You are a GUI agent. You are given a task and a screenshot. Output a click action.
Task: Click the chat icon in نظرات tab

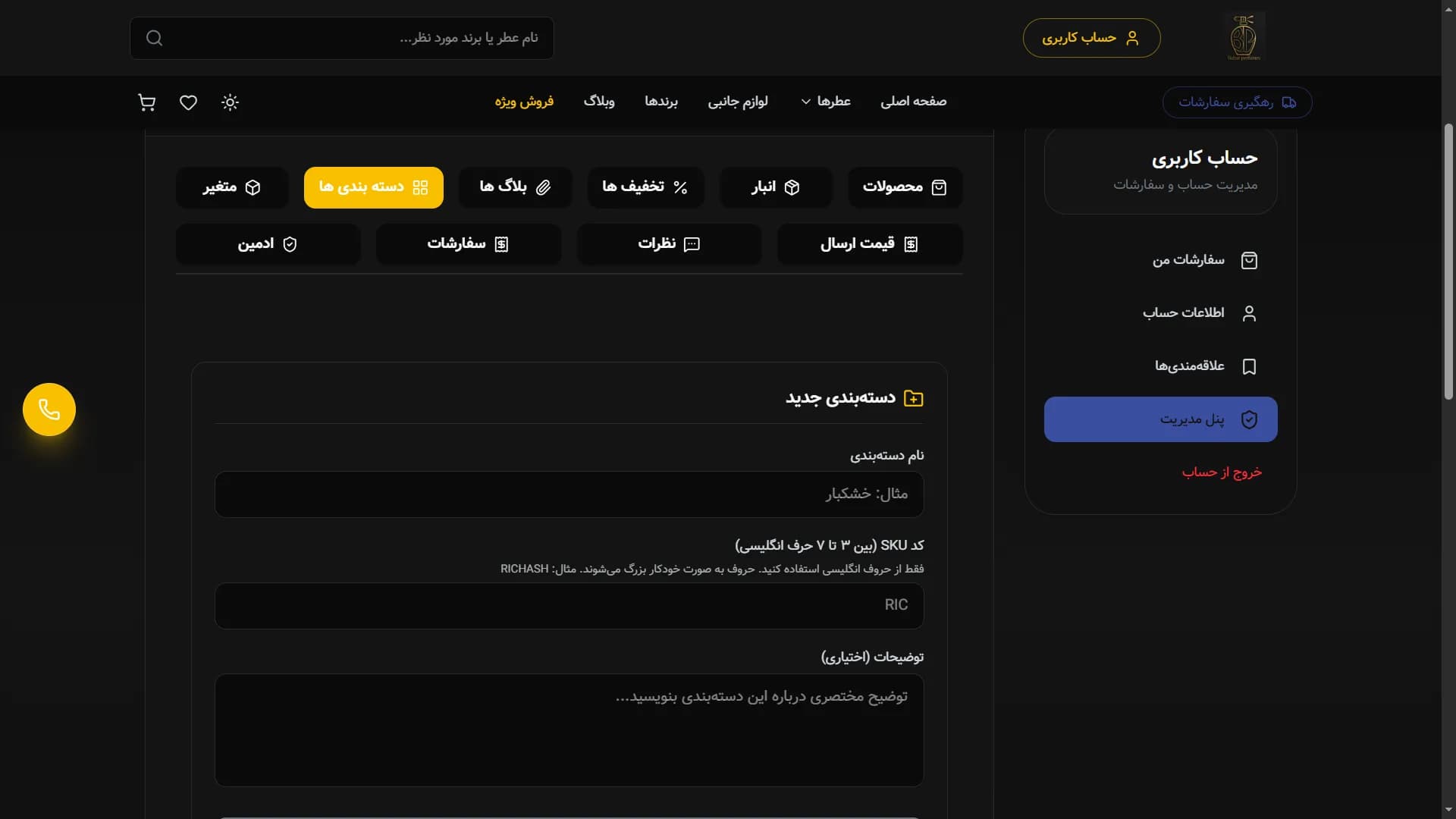click(x=692, y=244)
